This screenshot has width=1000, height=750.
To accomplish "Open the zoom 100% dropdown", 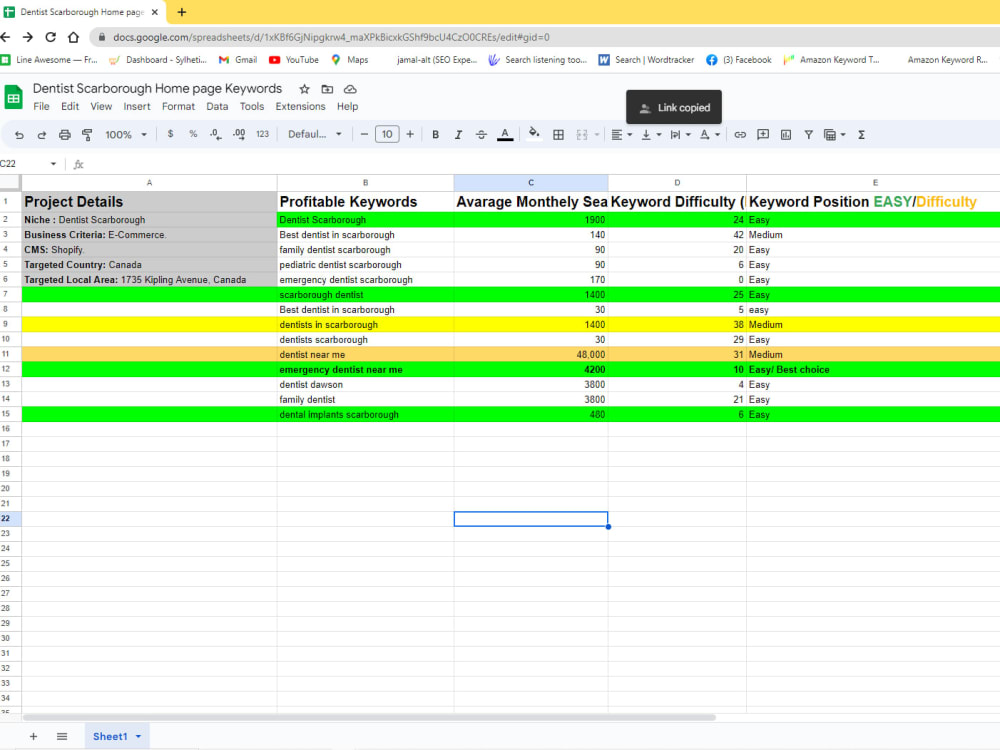I will (126, 135).
